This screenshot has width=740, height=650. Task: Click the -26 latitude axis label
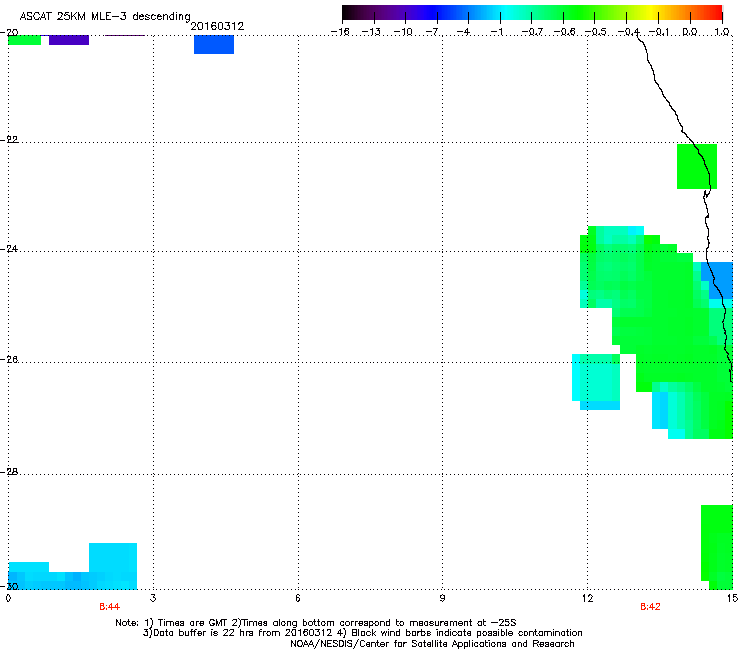(9, 360)
